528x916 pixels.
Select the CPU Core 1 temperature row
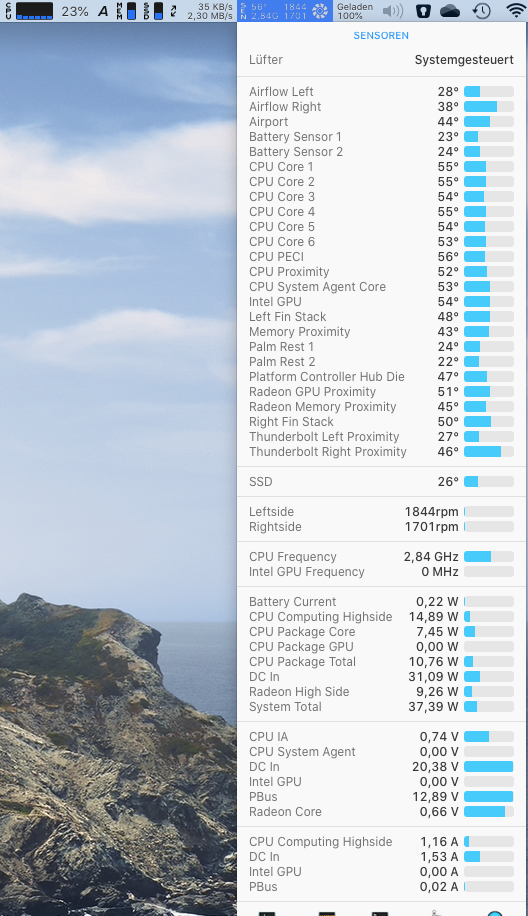381,166
